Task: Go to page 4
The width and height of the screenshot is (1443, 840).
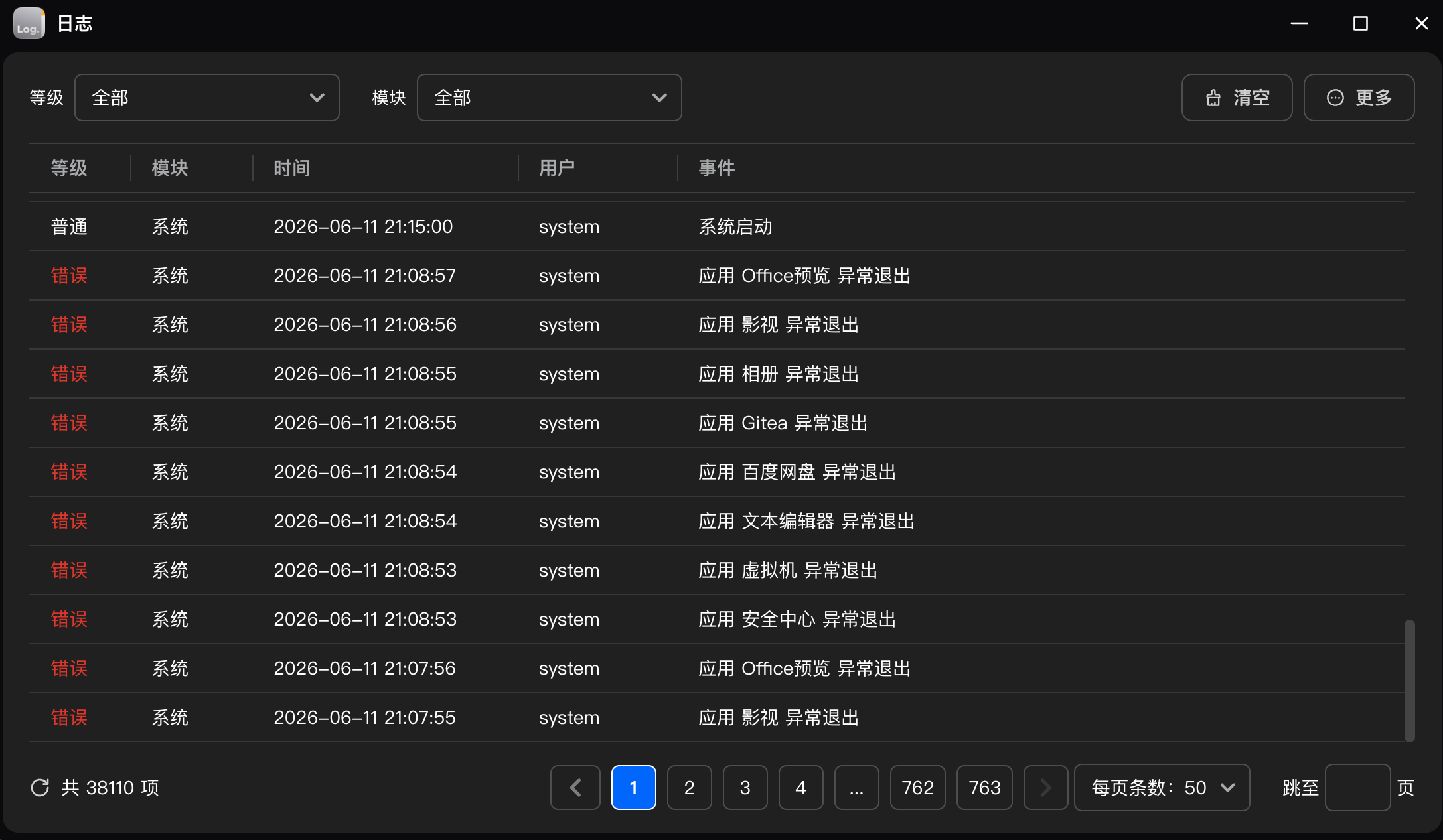Action: click(x=801, y=788)
